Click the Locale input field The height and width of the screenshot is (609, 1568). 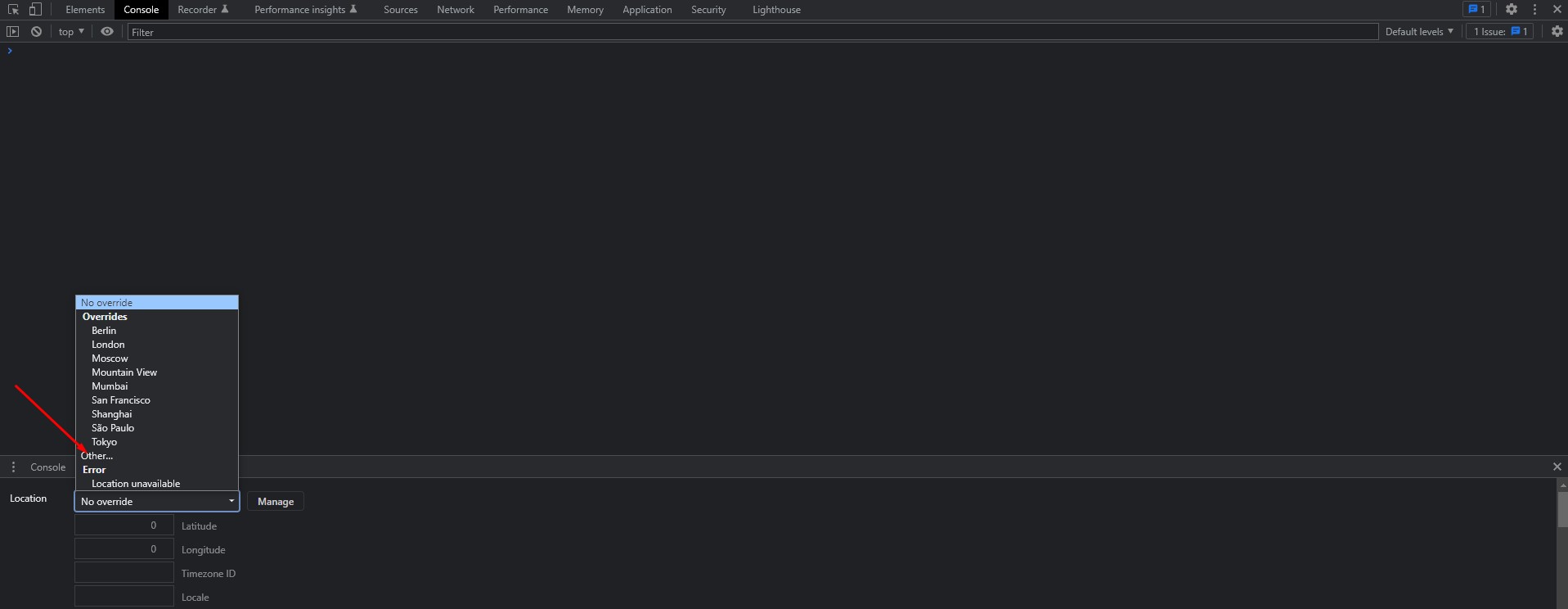[x=124, y=597]
